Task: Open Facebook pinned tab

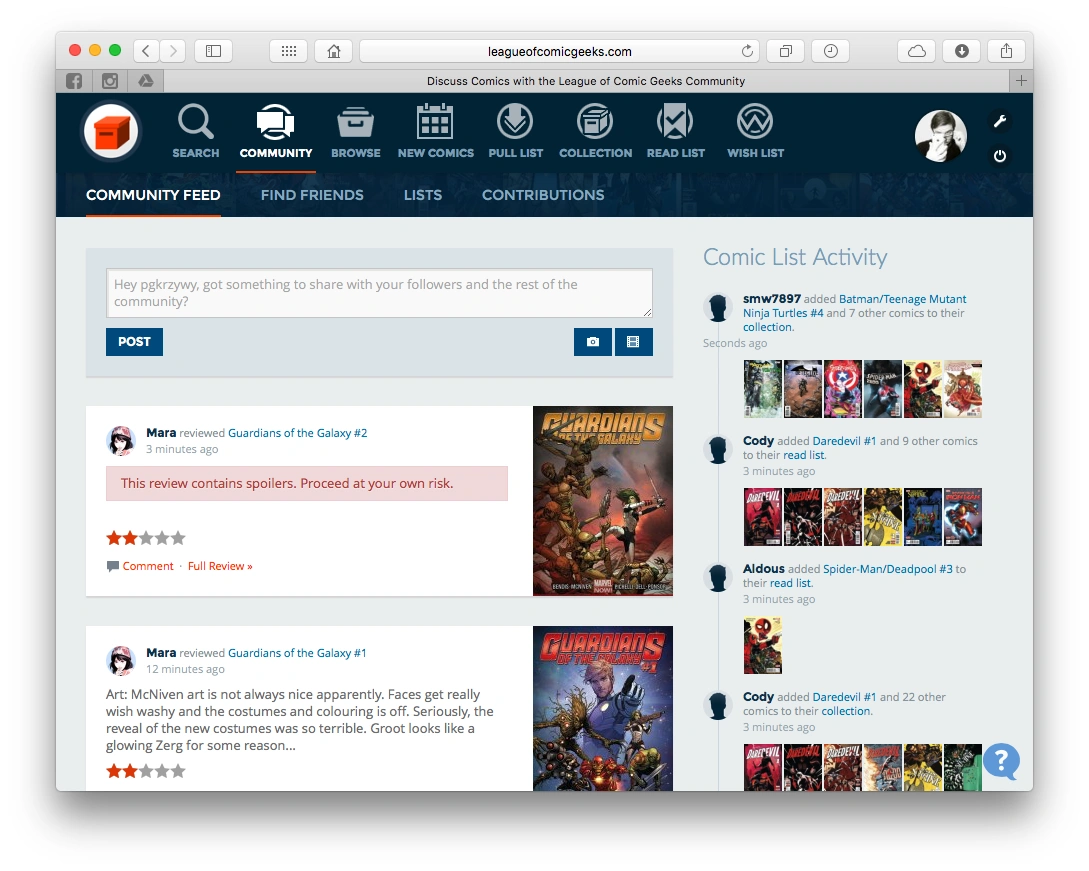Action: 74,81
